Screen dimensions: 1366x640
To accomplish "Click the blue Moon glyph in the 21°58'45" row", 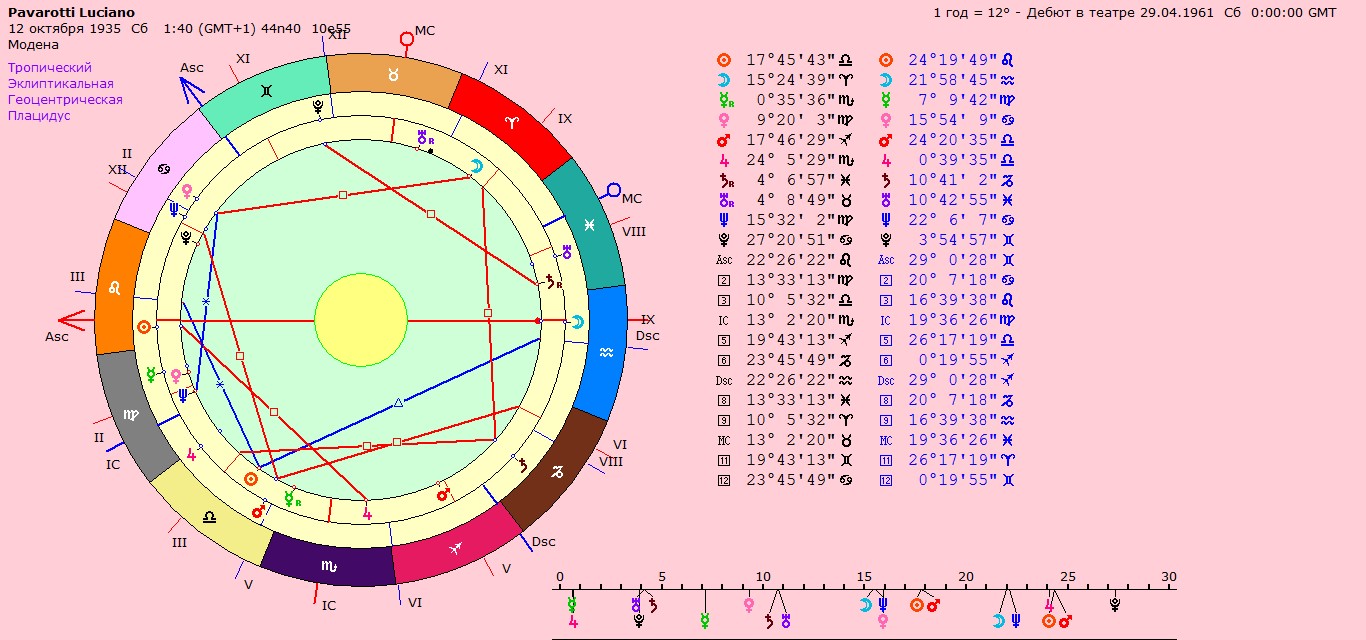I will point(885,80).
